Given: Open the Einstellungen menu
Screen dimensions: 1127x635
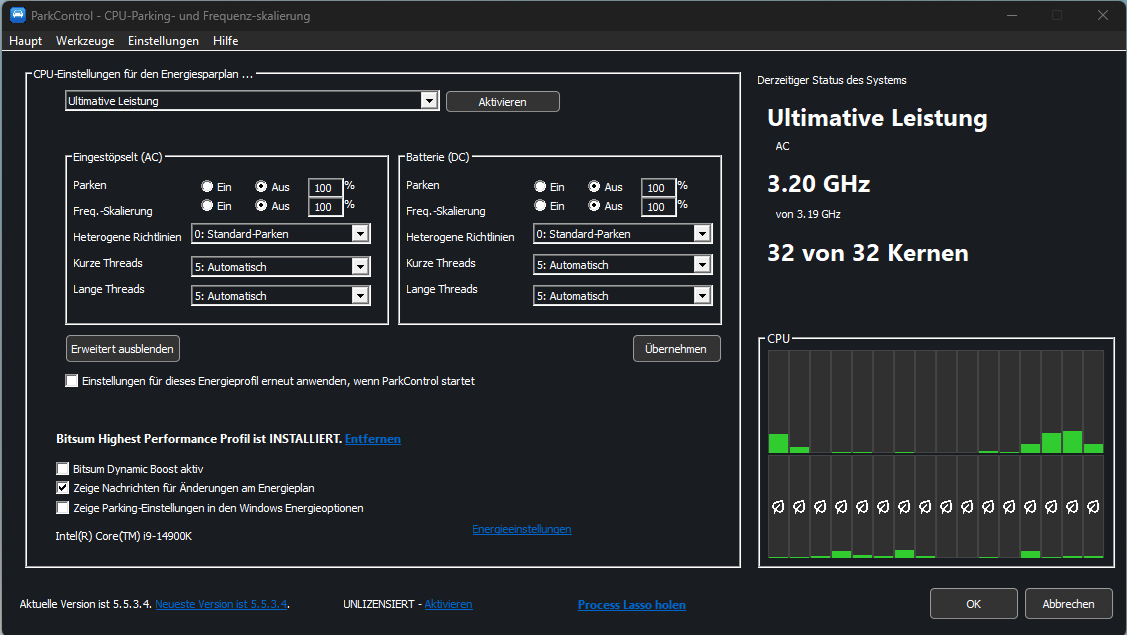Looking at the screenshot, I should tap(163, 41).
